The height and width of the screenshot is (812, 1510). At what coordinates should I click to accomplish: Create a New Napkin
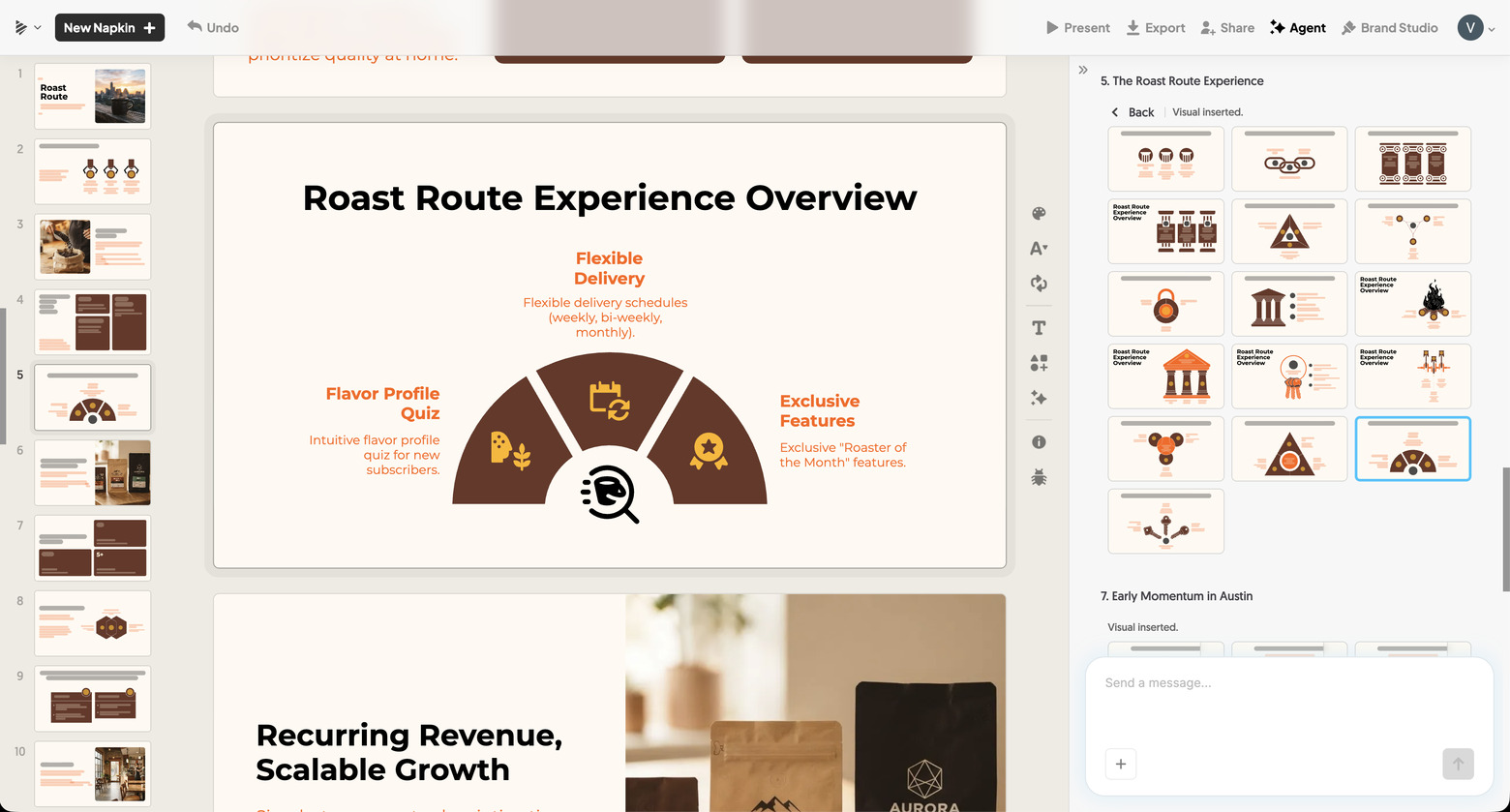click(109, 28)
